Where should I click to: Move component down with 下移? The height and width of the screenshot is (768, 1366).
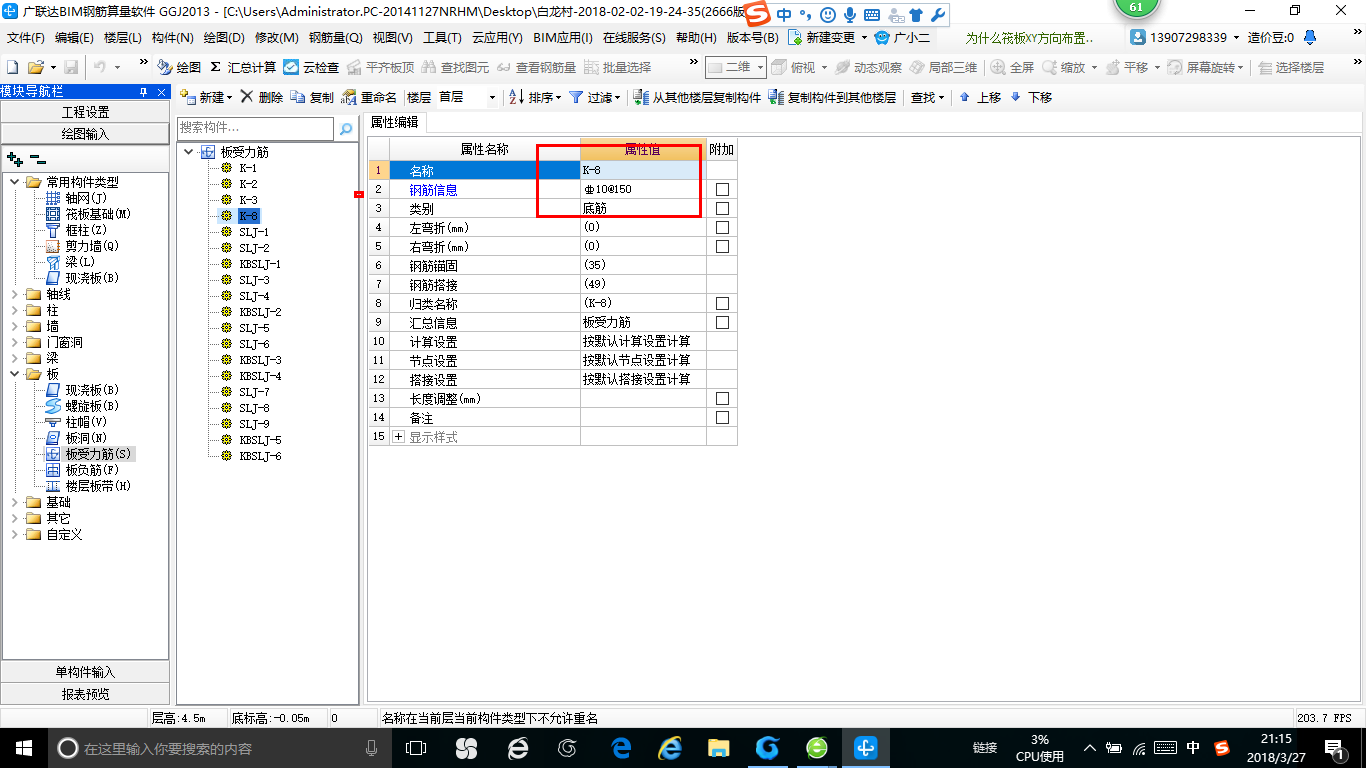click(1030, 97)
